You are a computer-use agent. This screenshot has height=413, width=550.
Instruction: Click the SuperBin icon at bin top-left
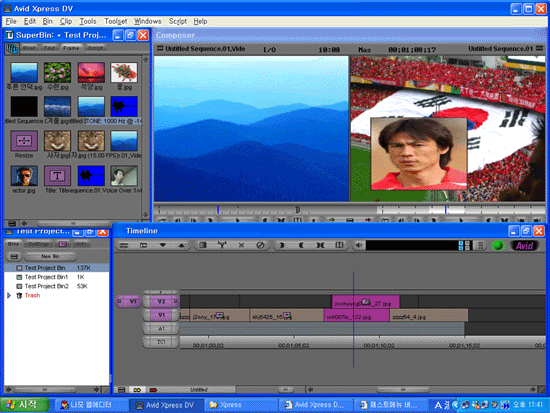pyautogui.click(x=12, y=48)
